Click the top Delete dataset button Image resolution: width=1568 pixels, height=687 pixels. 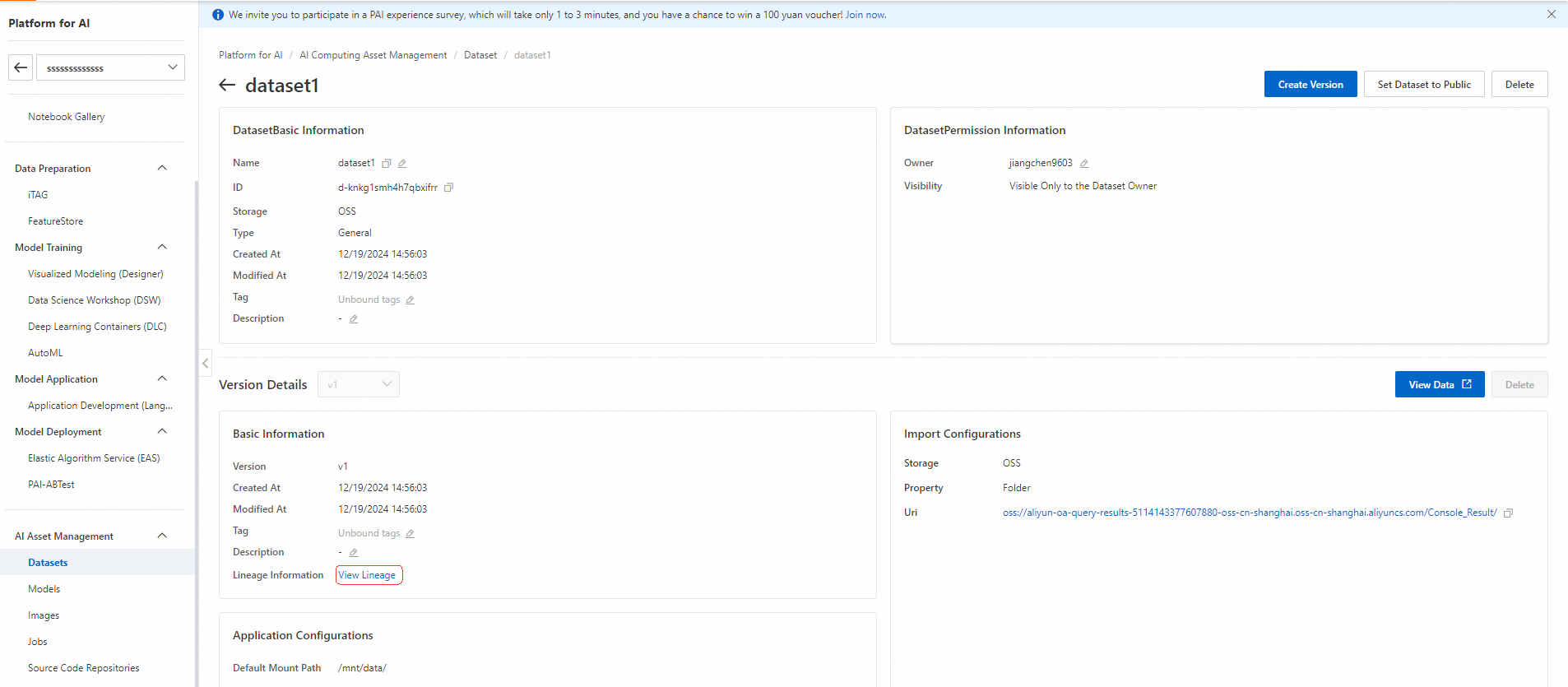point(1519,84)
